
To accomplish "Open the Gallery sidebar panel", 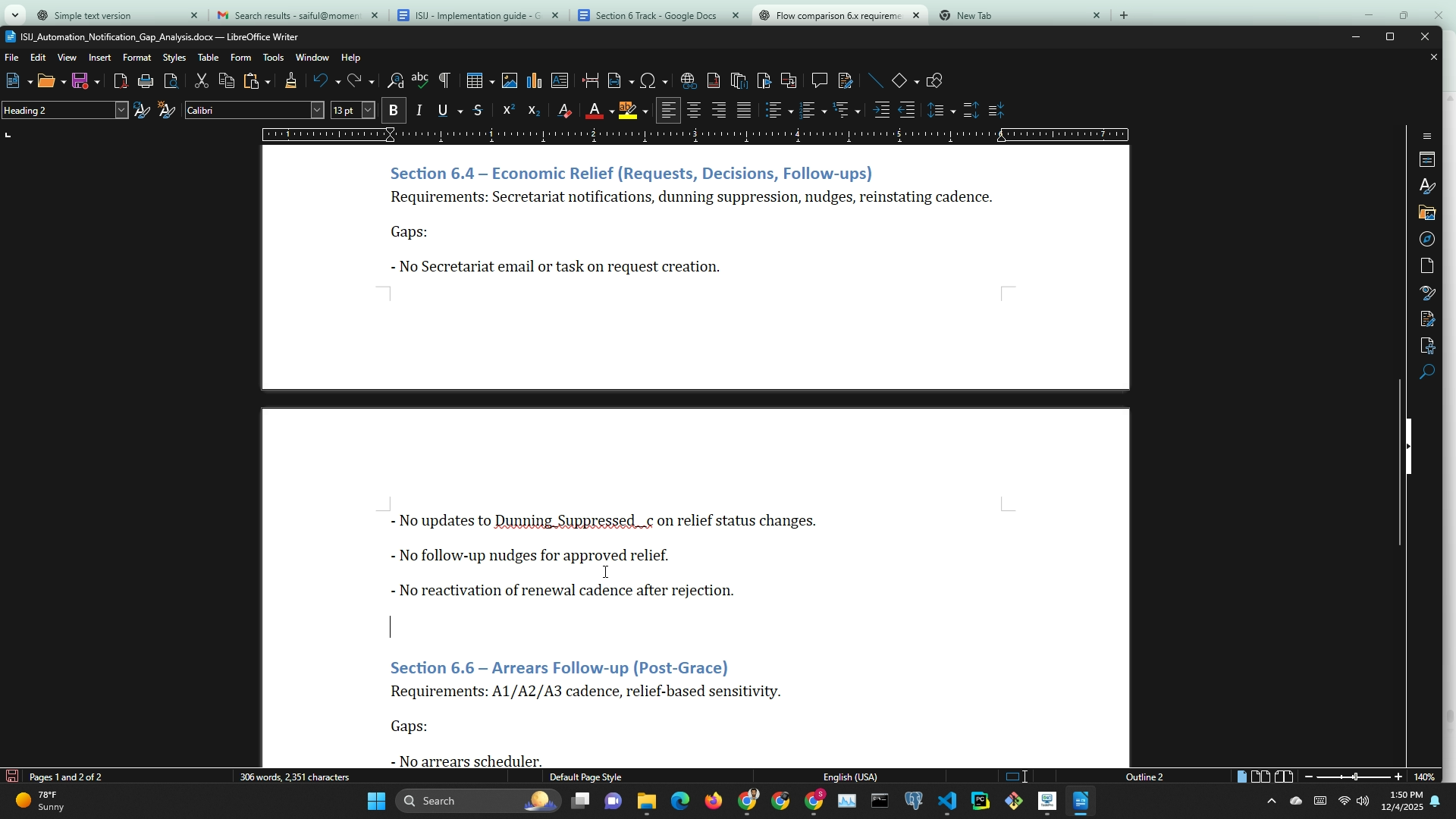I will (x=1428, y=213).
